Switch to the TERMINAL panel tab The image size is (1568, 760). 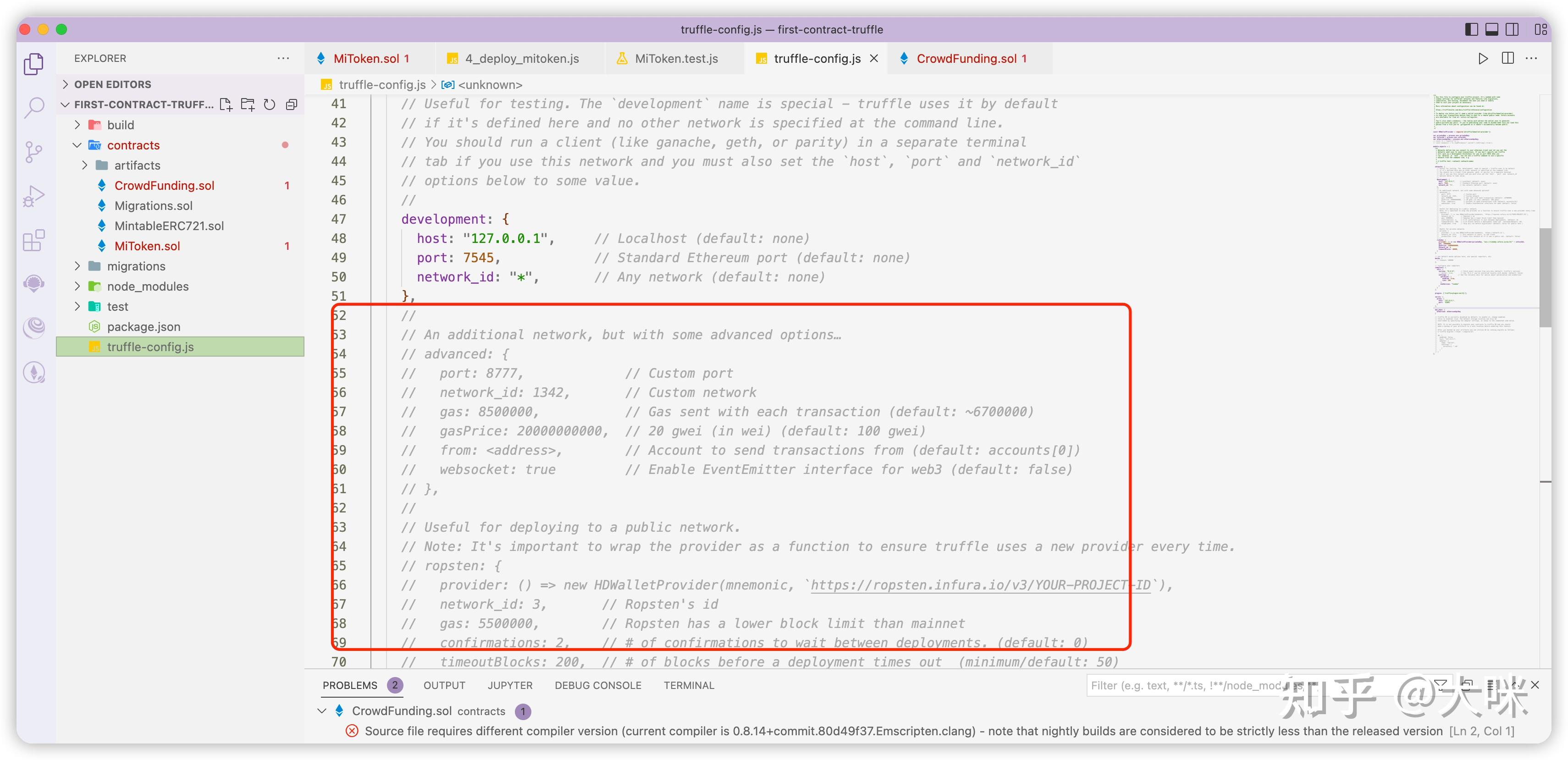pos(689,685)
